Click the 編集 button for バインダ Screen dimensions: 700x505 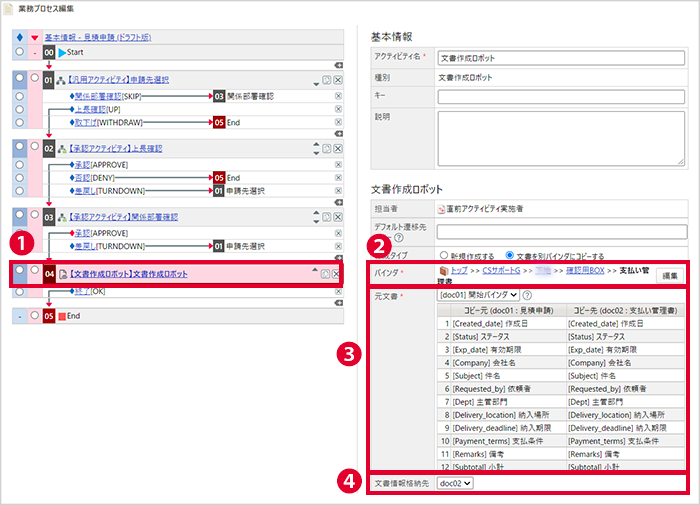[670, 276]
